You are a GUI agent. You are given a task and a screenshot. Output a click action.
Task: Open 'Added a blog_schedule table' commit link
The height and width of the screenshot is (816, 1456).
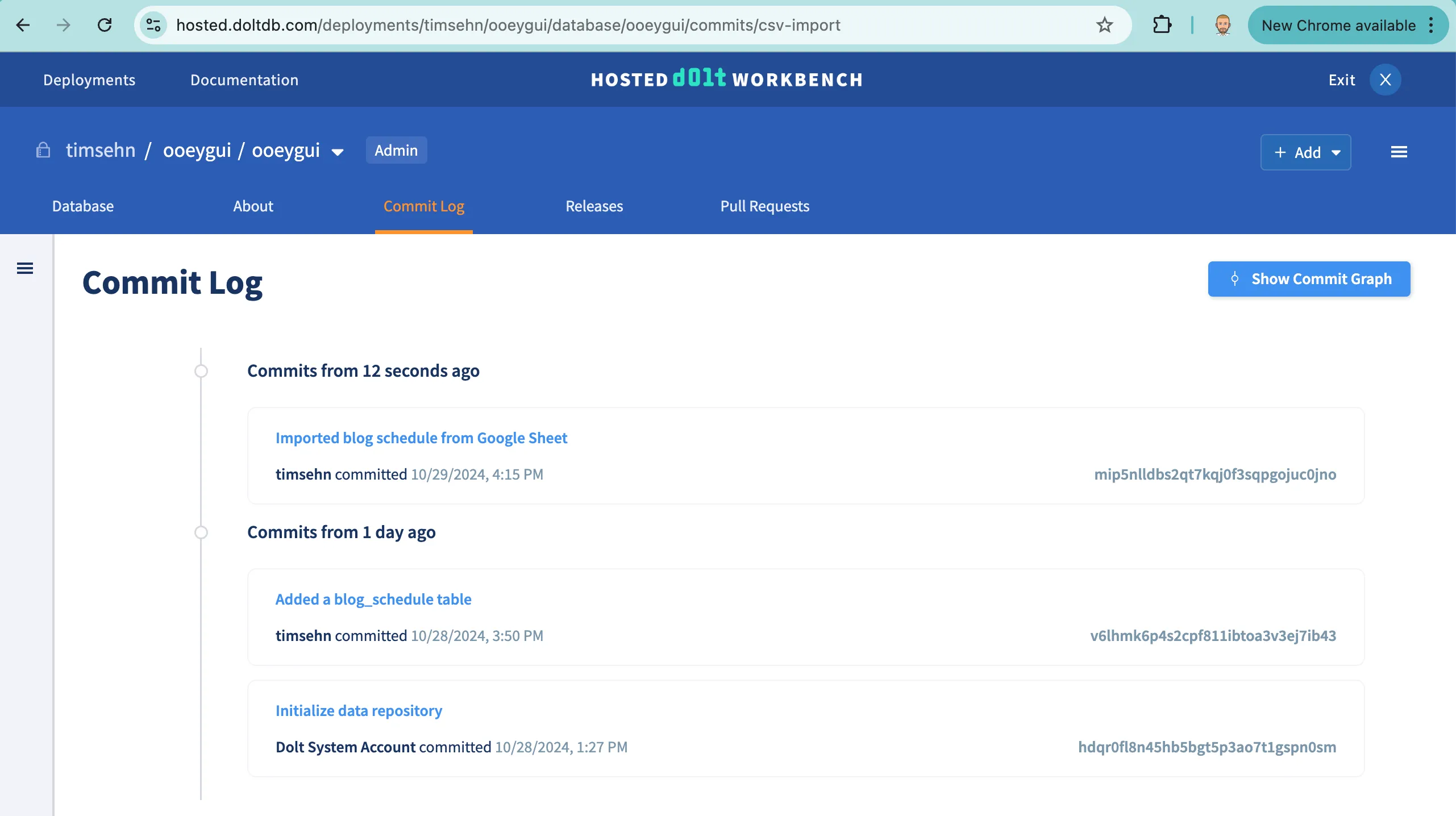click(373, 599)
